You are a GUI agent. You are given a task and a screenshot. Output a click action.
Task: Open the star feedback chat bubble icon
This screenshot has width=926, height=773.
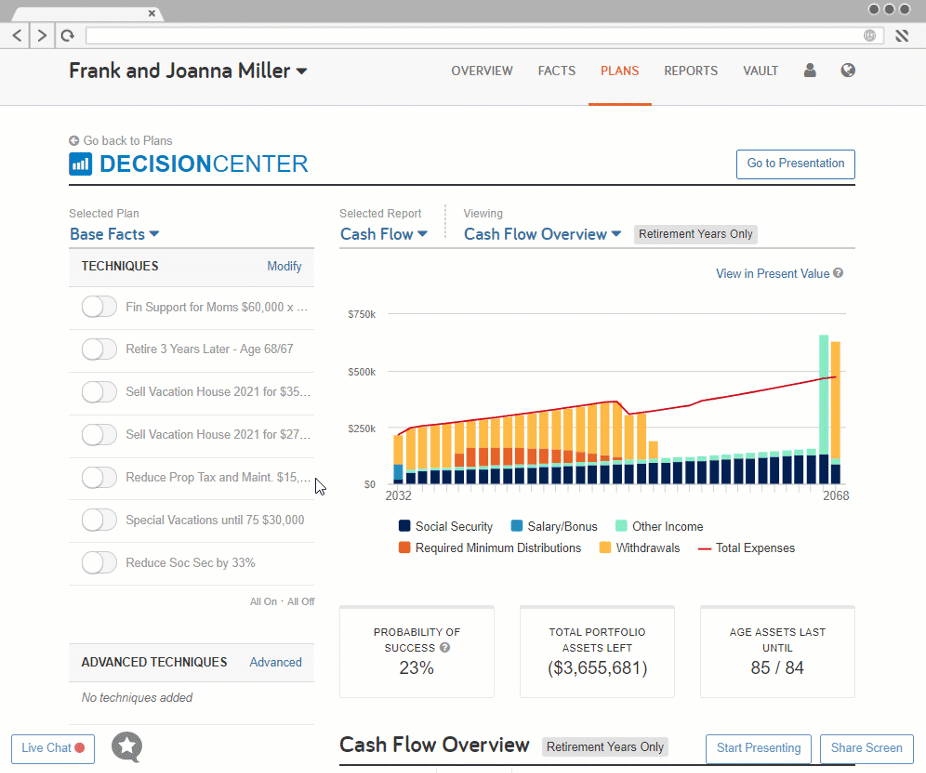click(x=127, y=746)
